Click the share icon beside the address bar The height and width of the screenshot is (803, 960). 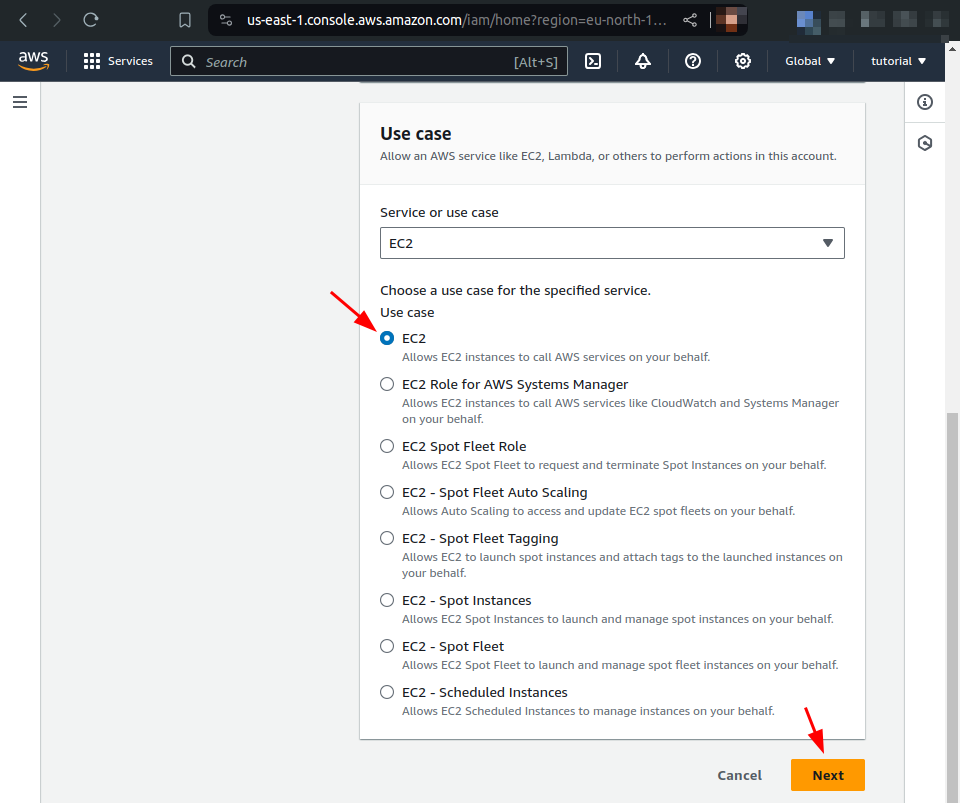[690, 18]
